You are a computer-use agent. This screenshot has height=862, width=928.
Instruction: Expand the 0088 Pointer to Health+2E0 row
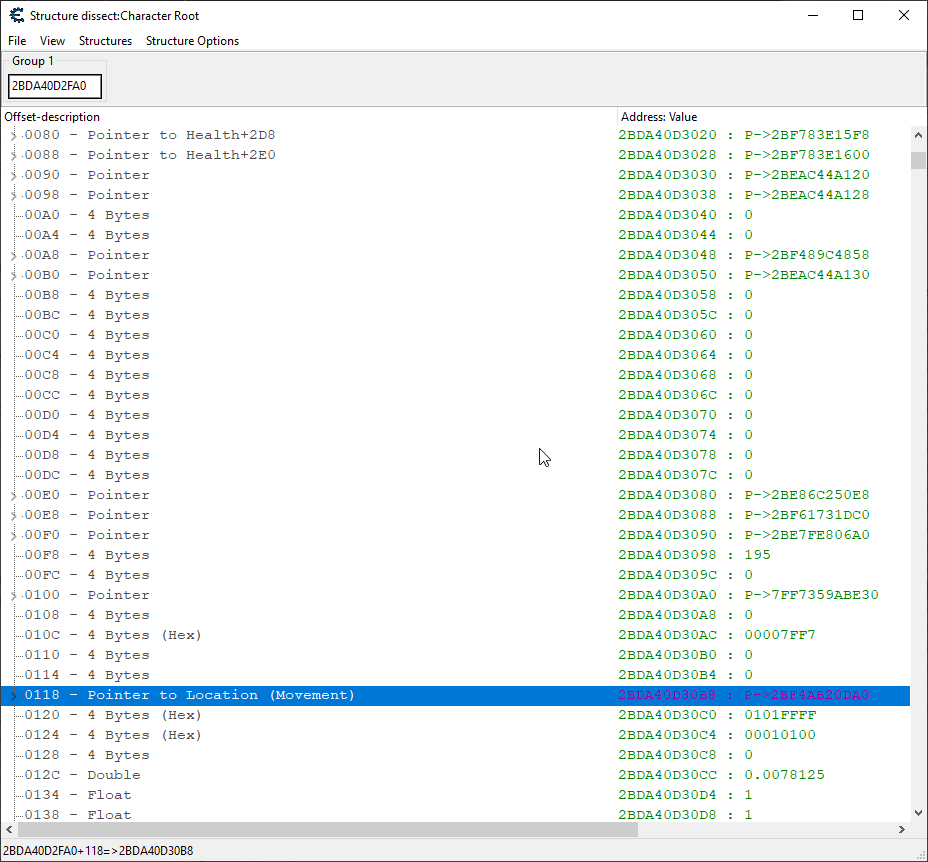pyautogui.click(x=13, y=155)
